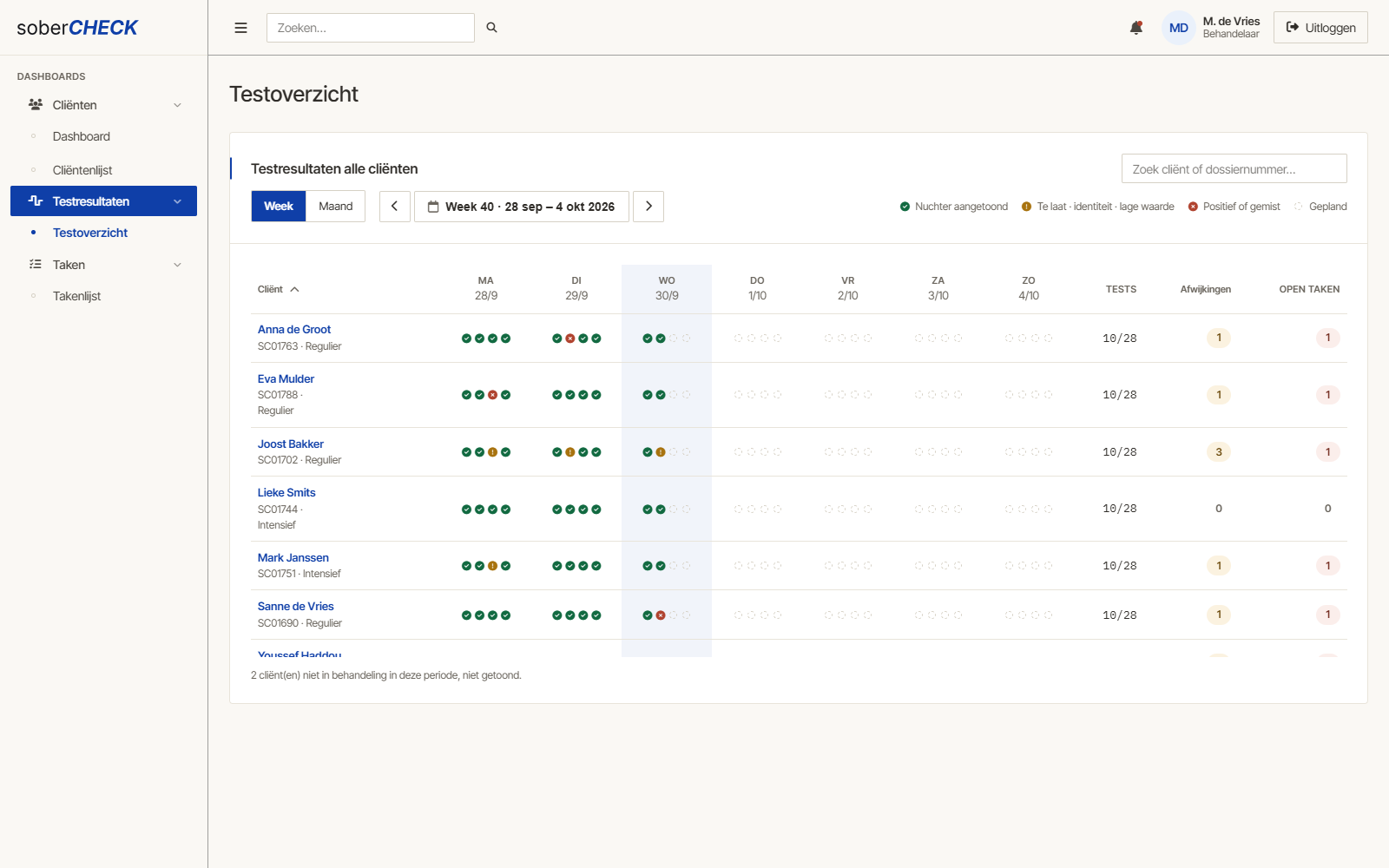Open Takenlijst in the sidebar
The width and height of the screenshot is (1389, 868).
[x=76, y=296]
